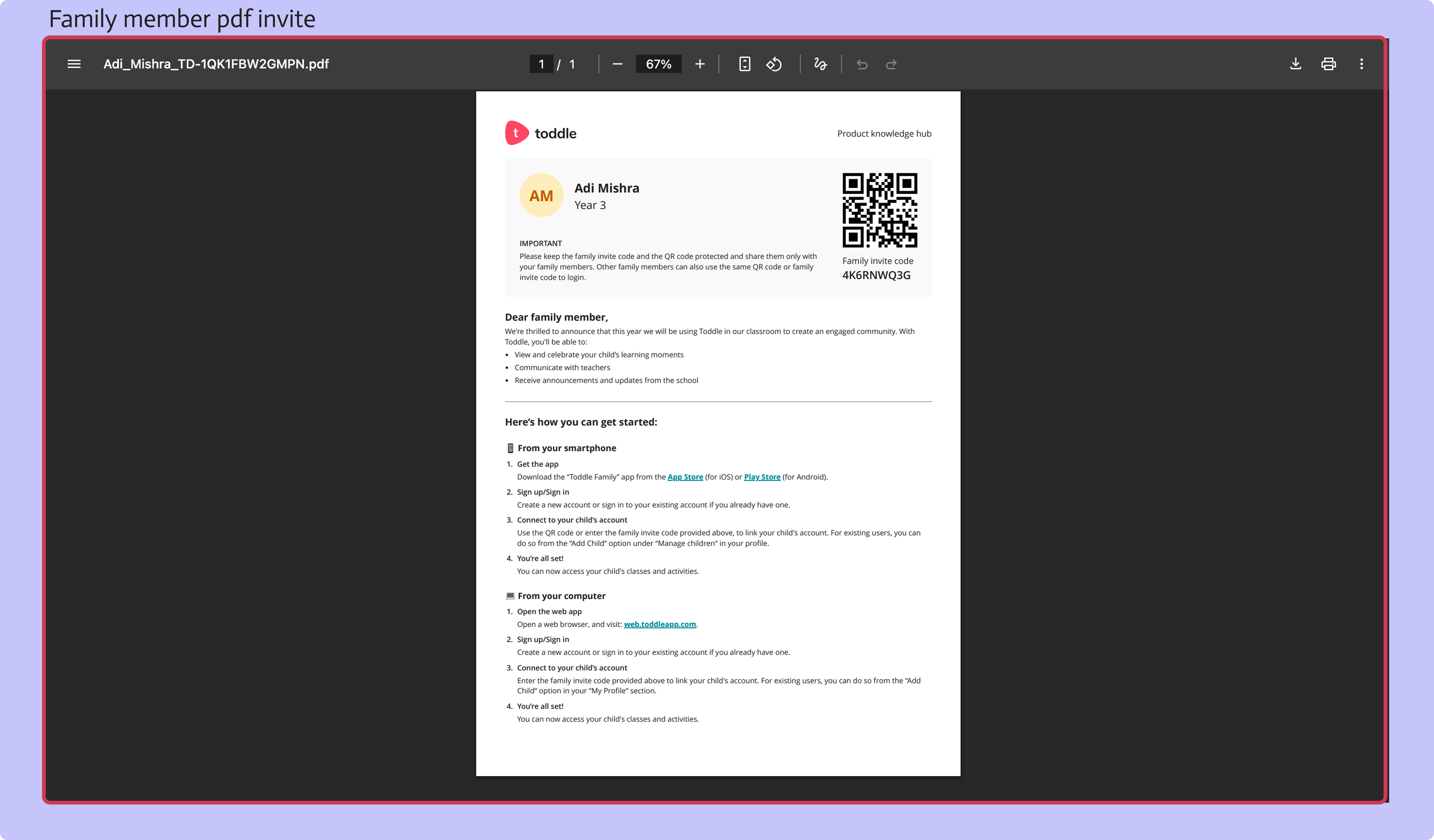Click 'Here's how you can get started:' heading

pos(581,422)
